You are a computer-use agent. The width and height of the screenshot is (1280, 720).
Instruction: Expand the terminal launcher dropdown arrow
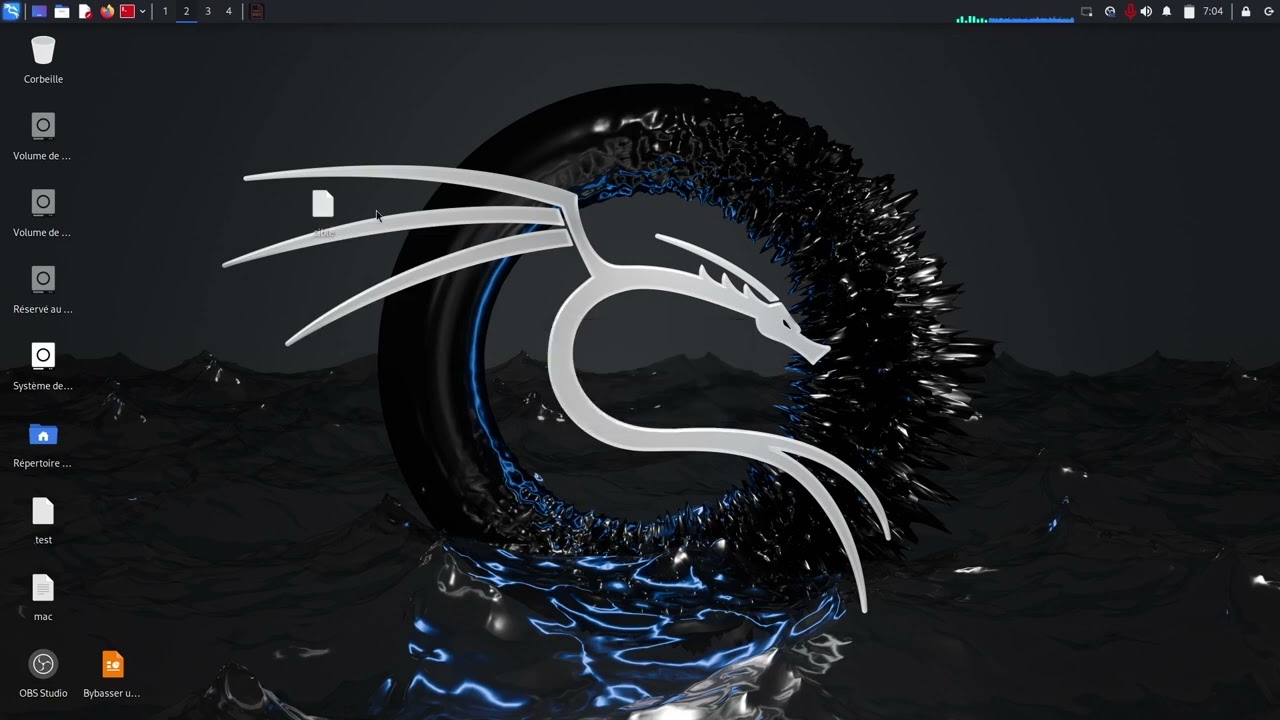pos(143,12)
